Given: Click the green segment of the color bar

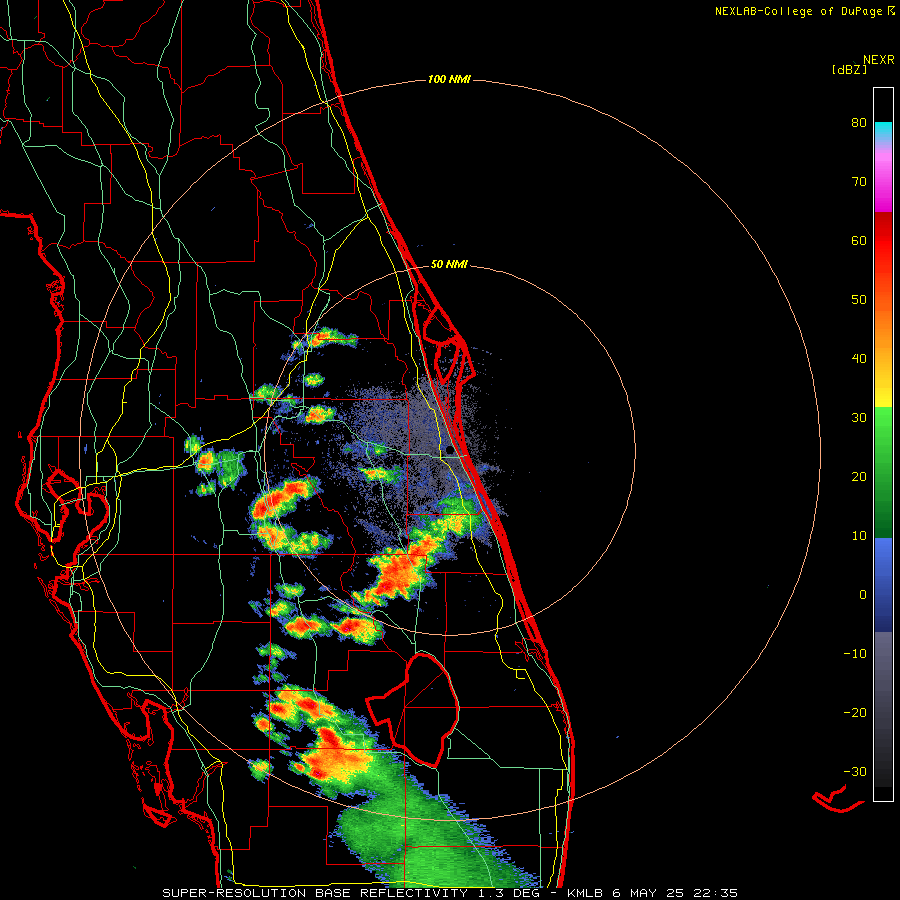Looking at the screenshot, I should pyautogui.click(x=883, y=472).
